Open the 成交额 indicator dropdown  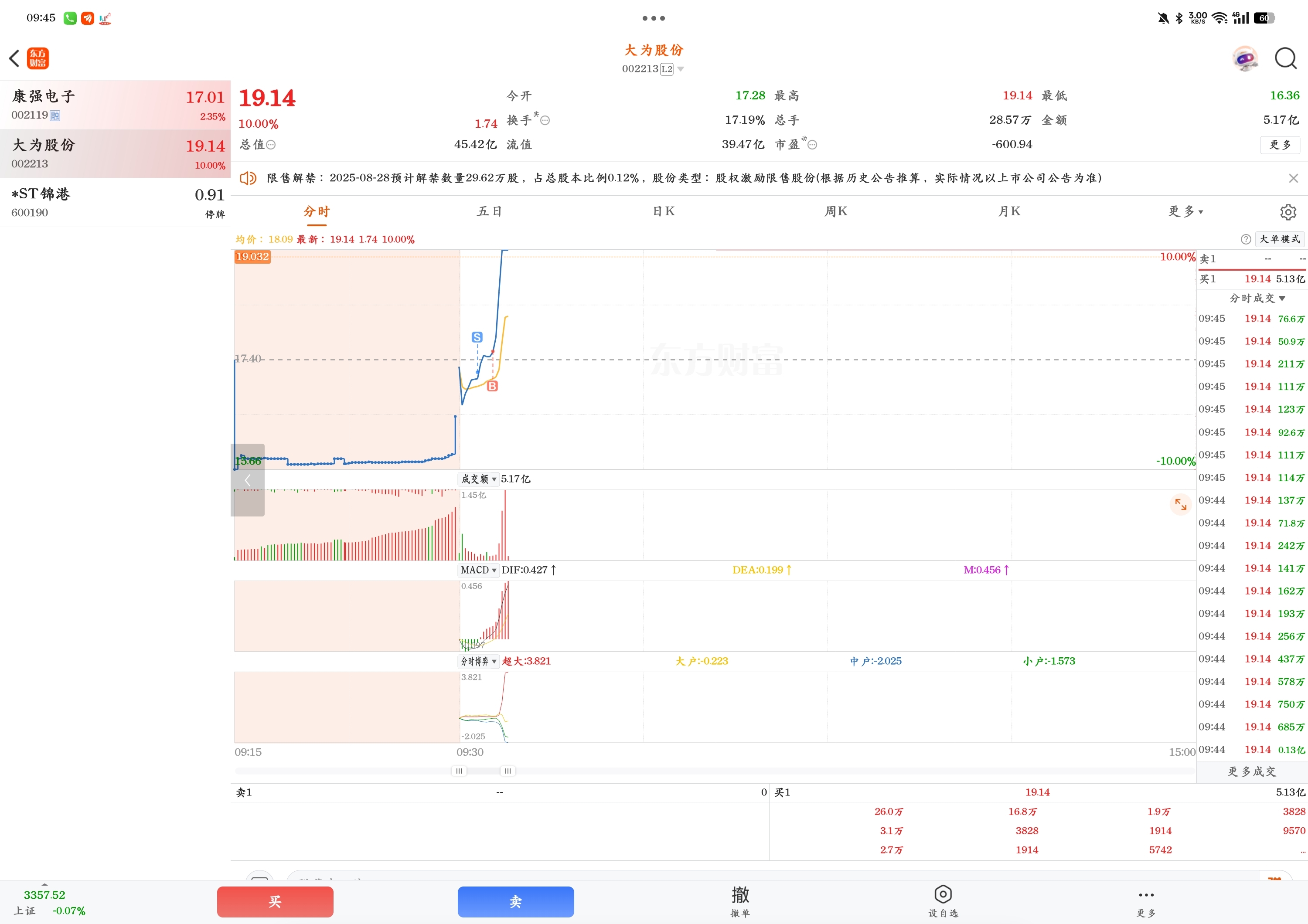click(479, 479)
